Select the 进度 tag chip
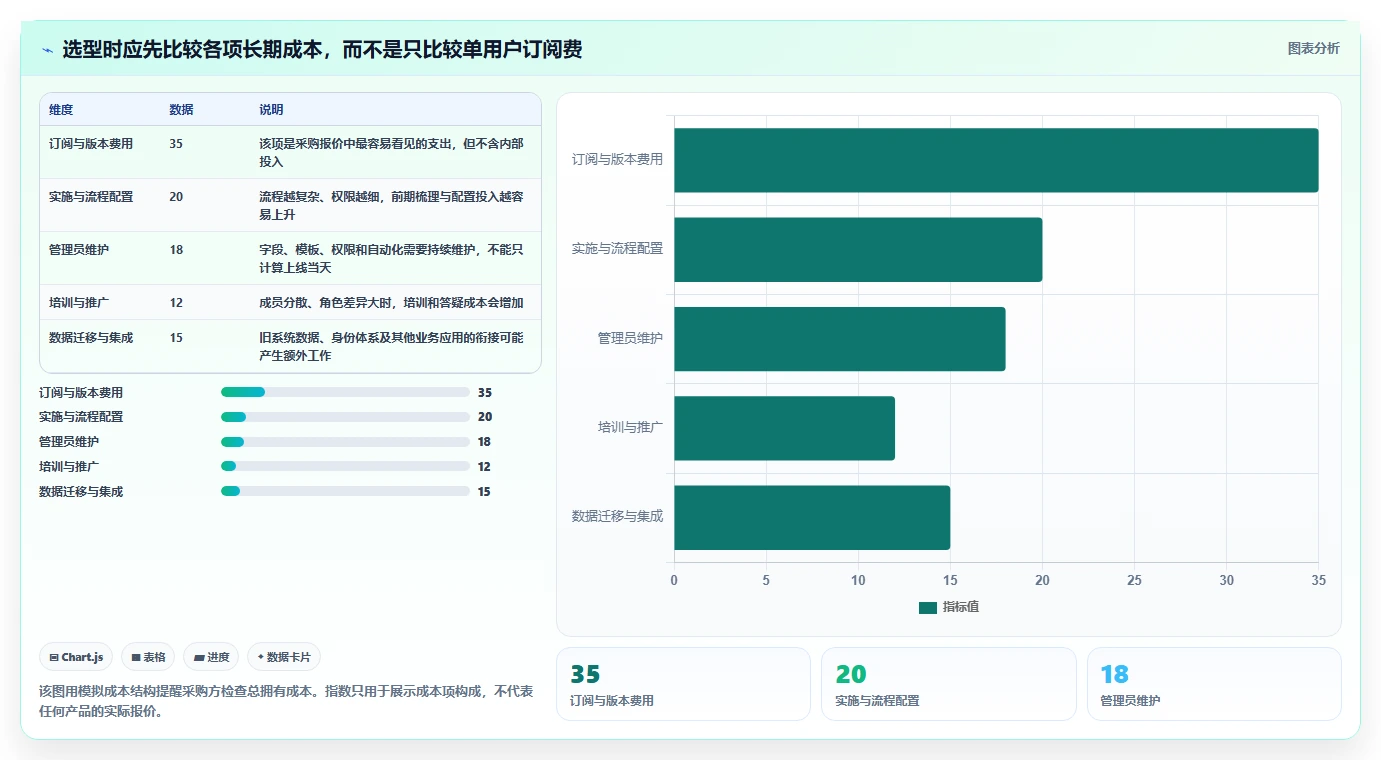This screenshot has width=1381, height=760. [211, 657]
